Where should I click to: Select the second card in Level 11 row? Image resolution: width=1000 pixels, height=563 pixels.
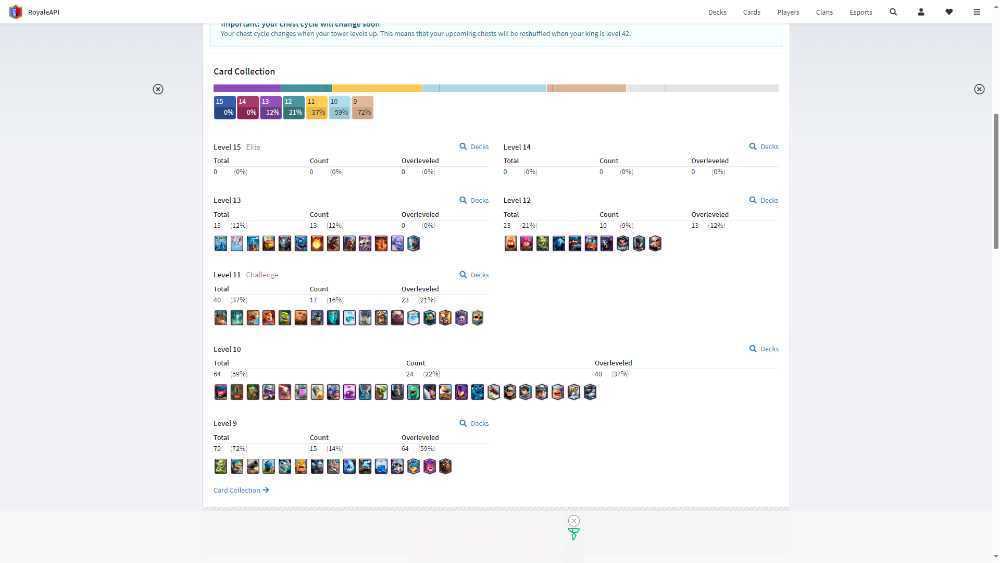point(237,318)
